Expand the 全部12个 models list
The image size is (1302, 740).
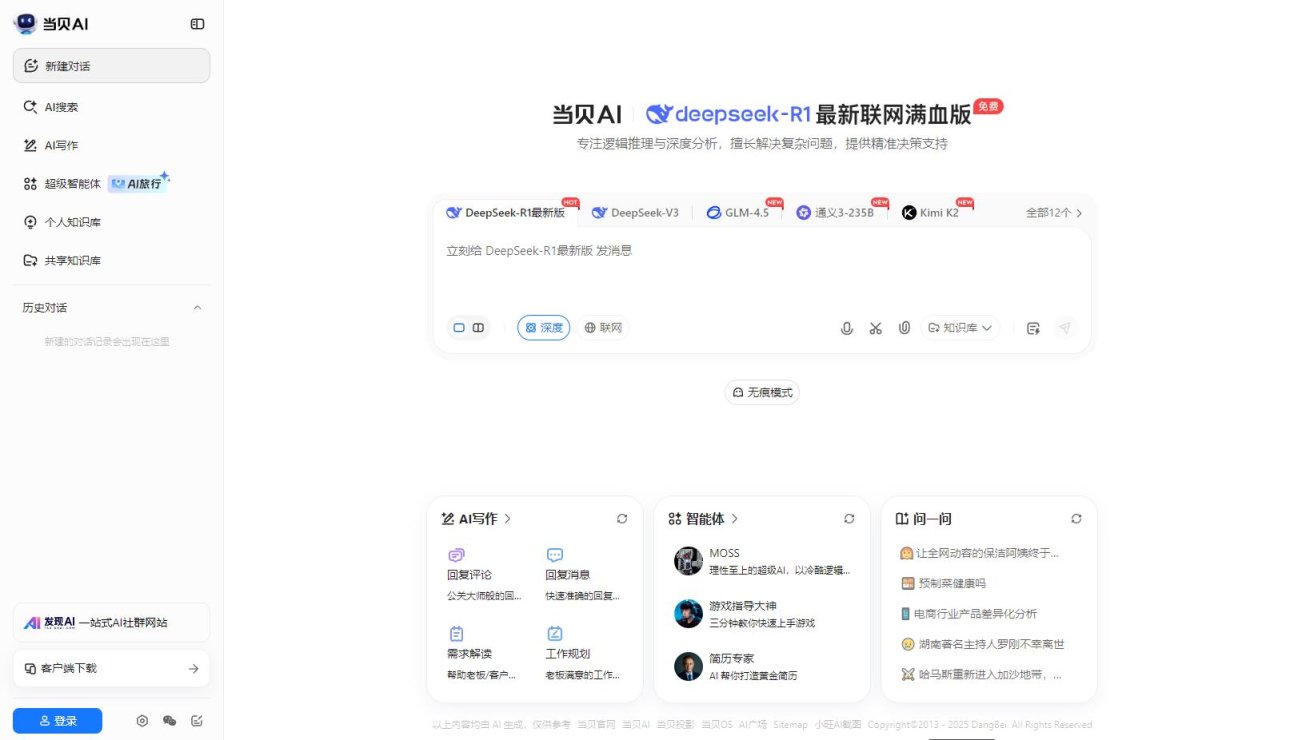pyautogui.click(x=1054, y=213)
